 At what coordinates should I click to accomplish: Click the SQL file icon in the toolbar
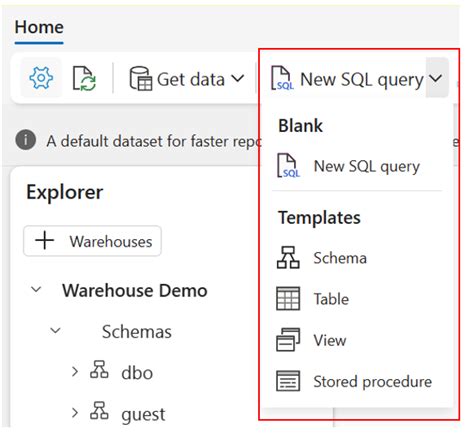(x=282, y=78)
